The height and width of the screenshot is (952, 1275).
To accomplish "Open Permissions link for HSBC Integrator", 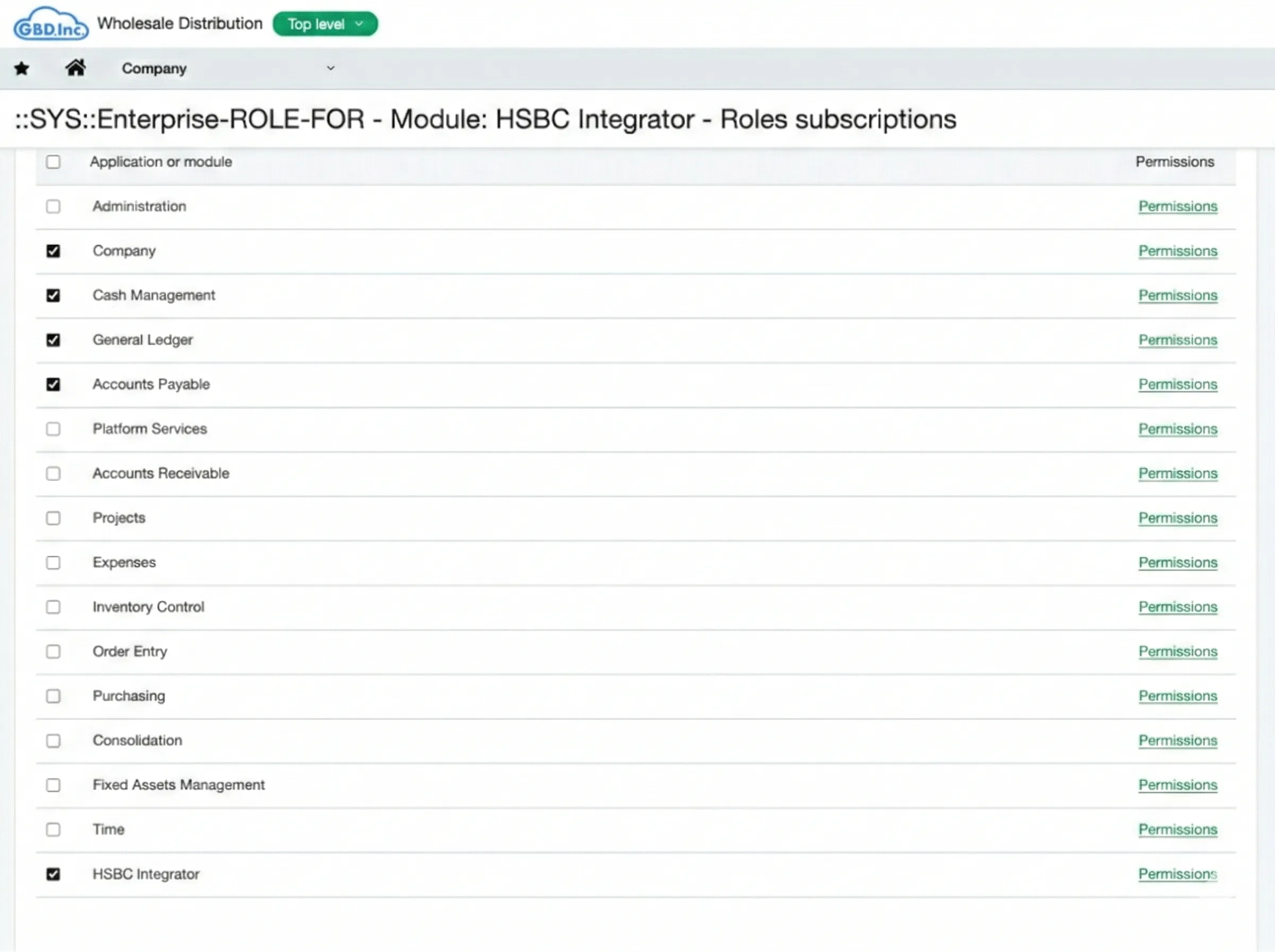I will click(x=1178, y=874).
